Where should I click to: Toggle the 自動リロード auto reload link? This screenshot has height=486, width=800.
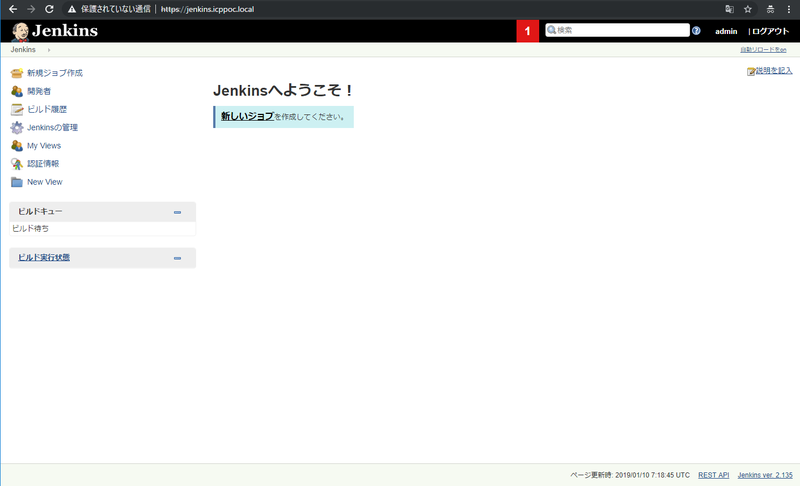763,49
